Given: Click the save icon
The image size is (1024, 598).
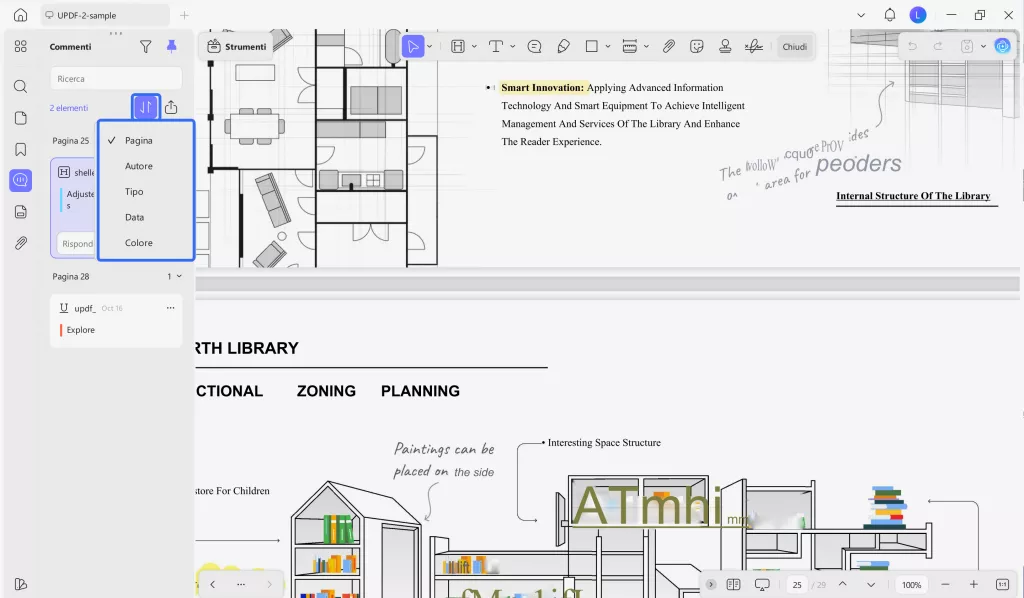Looking at the screenshot, I should [967, 46].
